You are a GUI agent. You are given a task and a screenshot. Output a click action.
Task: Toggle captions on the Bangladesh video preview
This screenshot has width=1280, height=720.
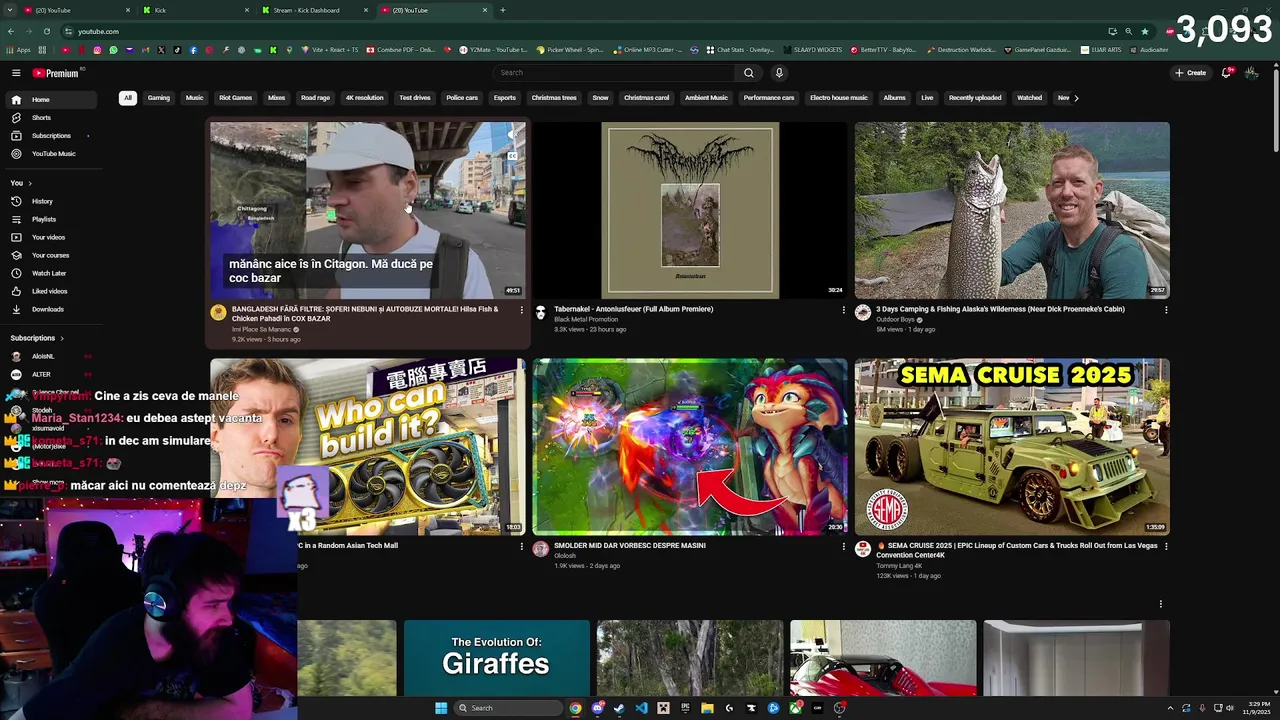point(512,156)
